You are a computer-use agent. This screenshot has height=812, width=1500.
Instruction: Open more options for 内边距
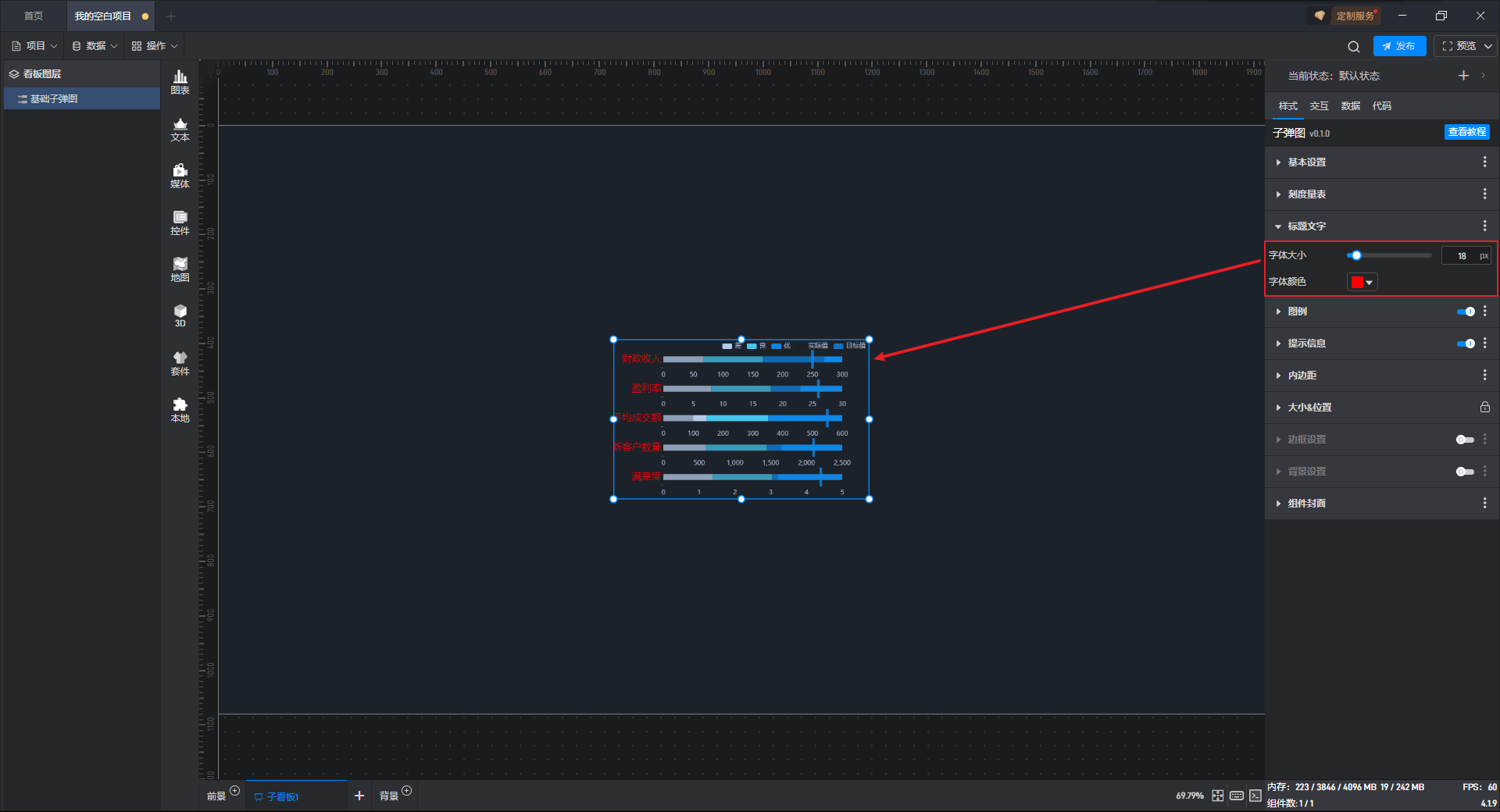coord(1485,375)
